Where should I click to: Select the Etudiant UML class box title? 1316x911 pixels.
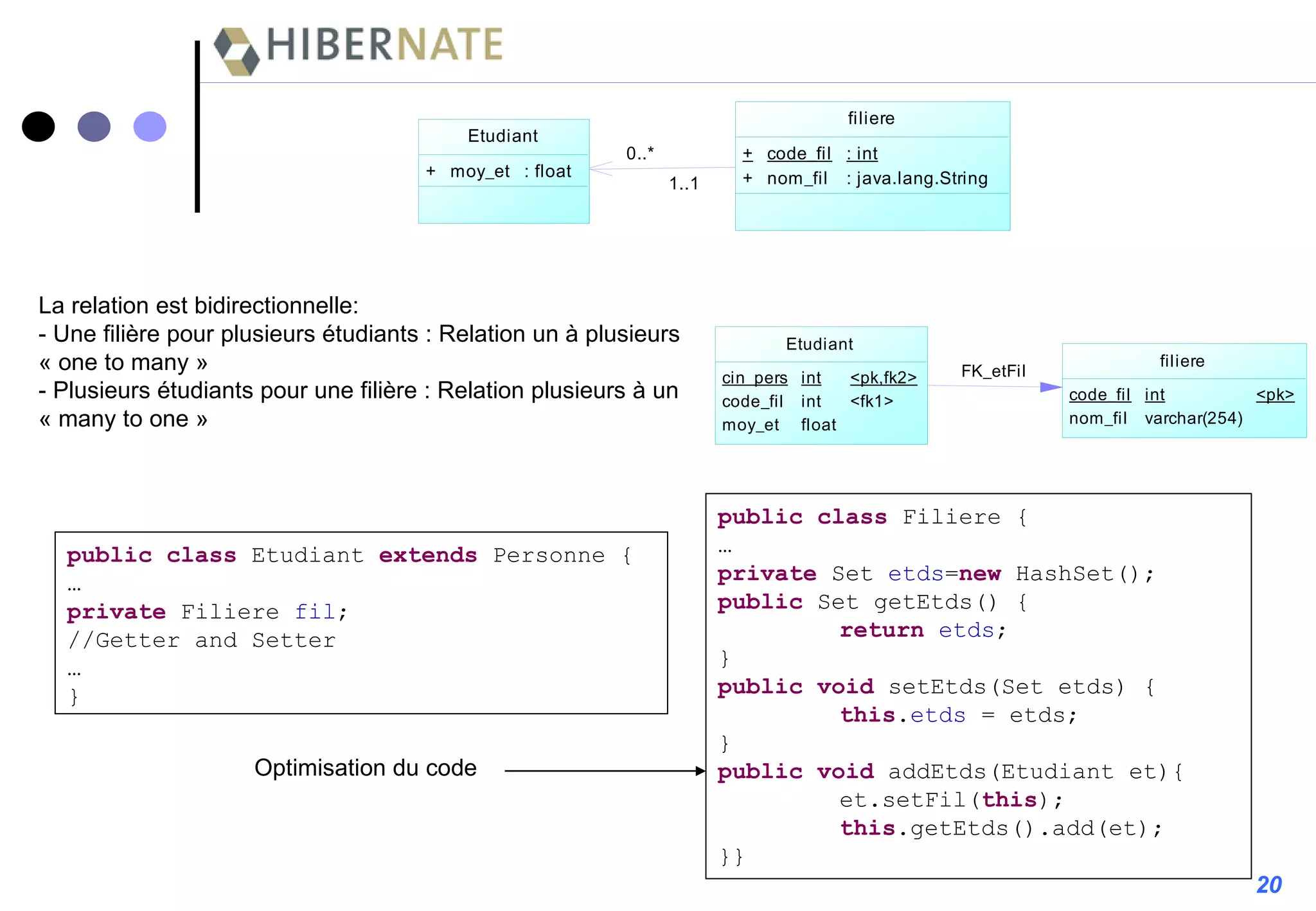502,136
